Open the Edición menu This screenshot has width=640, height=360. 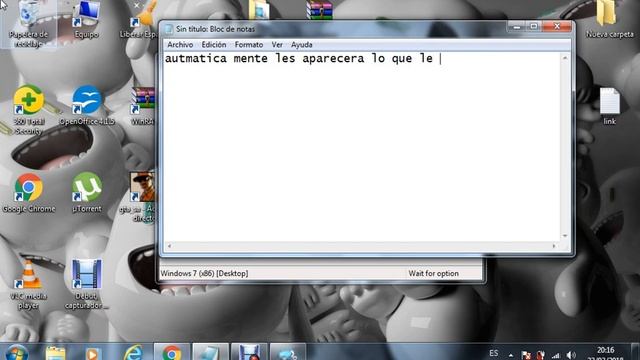pyautogui.click(x=213, y=45)
